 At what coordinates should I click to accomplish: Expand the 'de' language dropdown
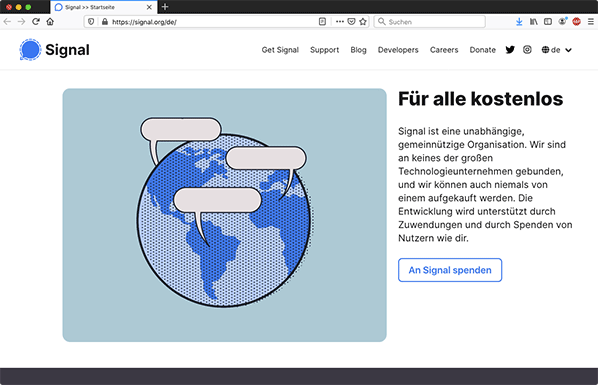coord(556,50)
